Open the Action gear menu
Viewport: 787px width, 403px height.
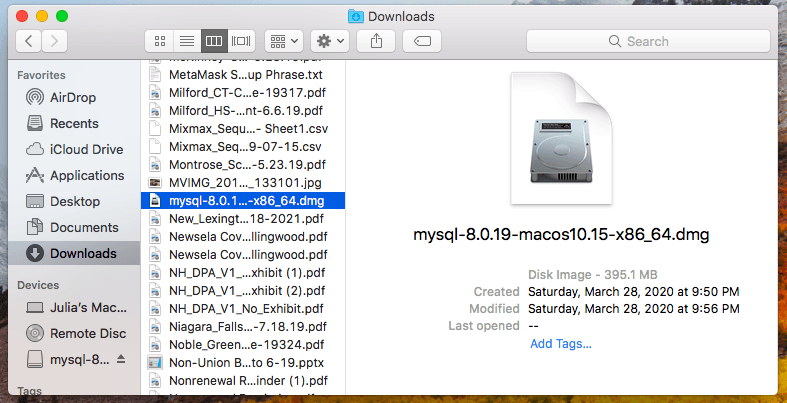pos(329,41)
